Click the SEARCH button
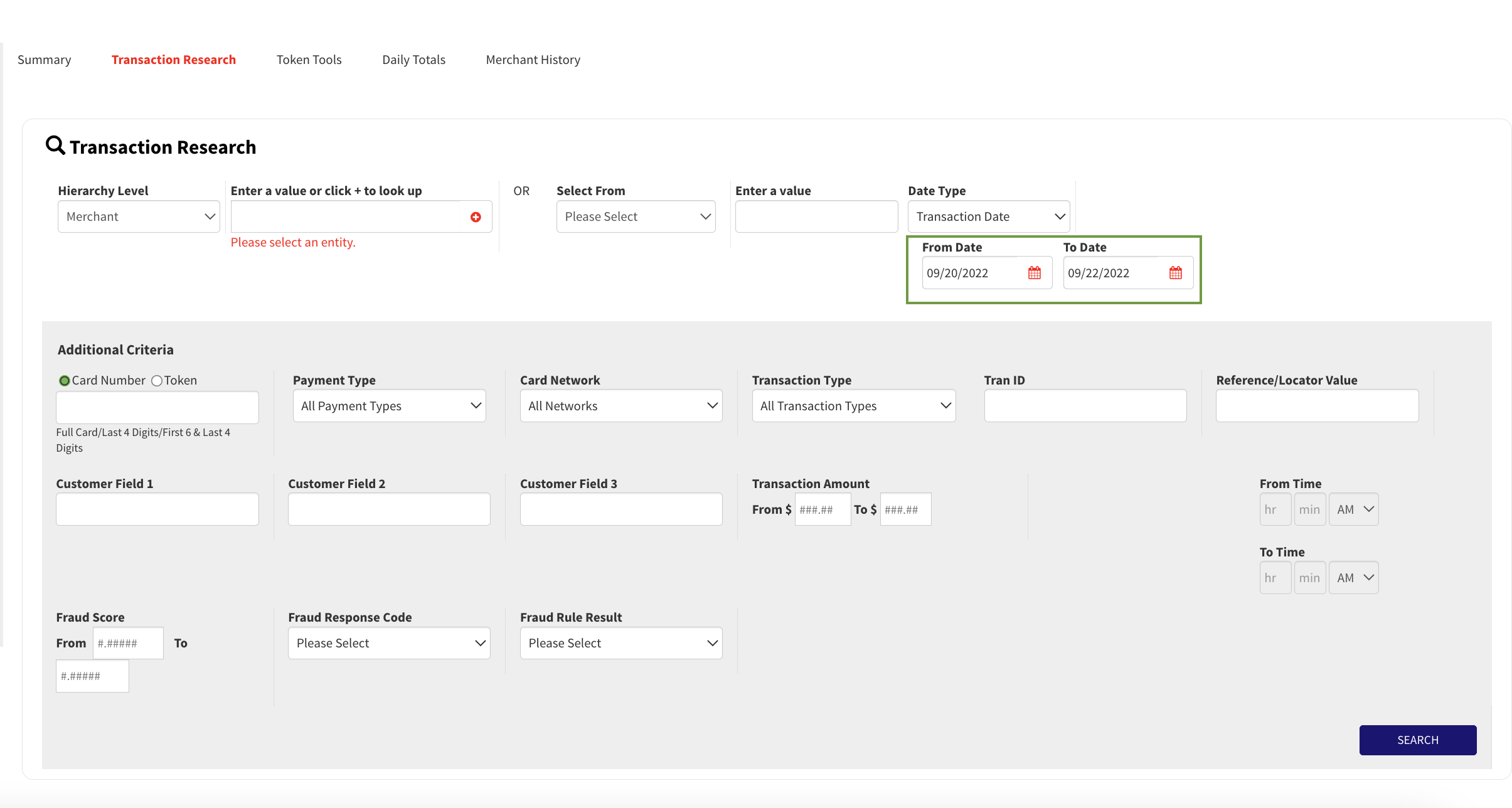This screenshot has width=1512, height=808. [1418, 740]
